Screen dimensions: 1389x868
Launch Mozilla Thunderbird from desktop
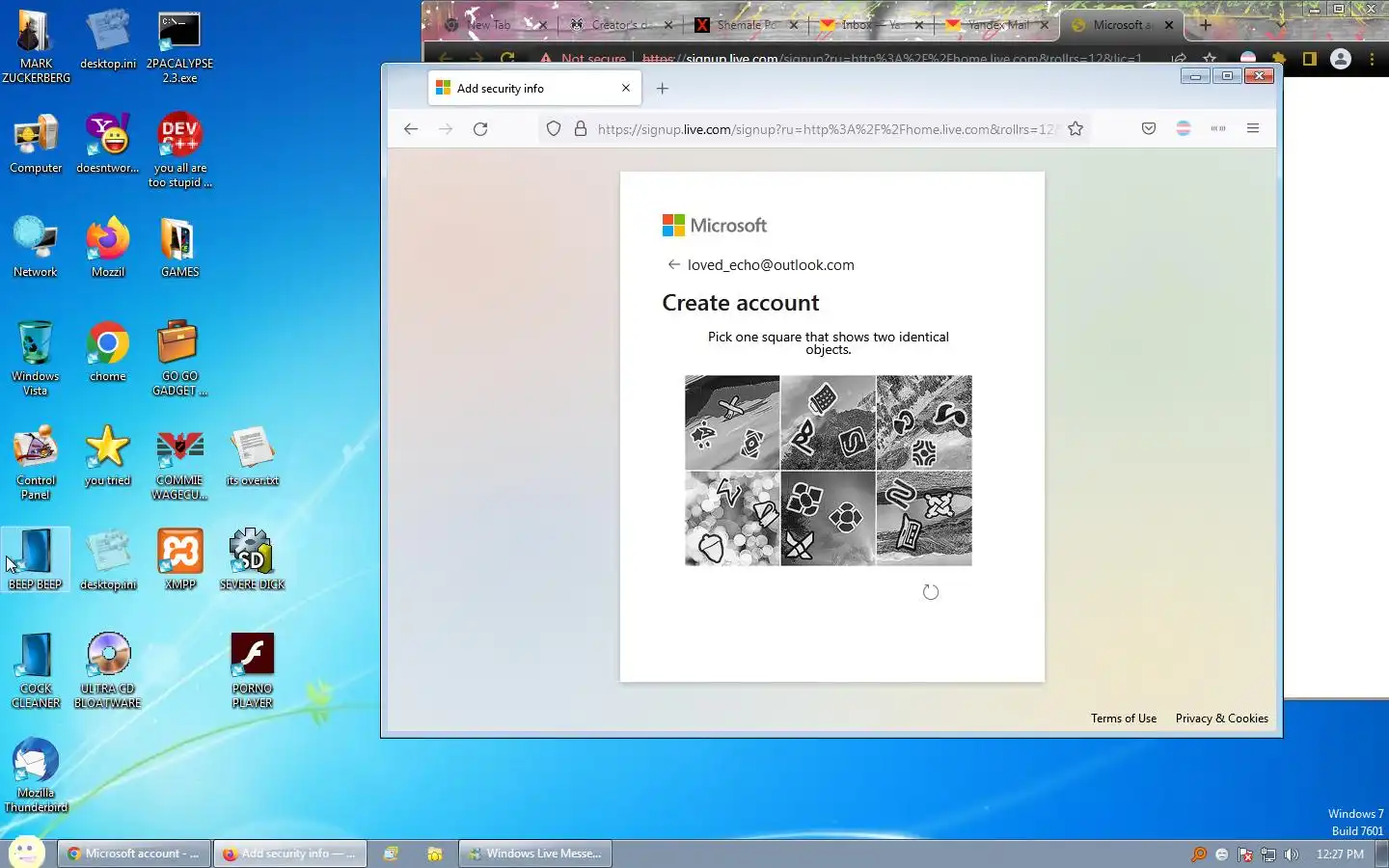36,775
